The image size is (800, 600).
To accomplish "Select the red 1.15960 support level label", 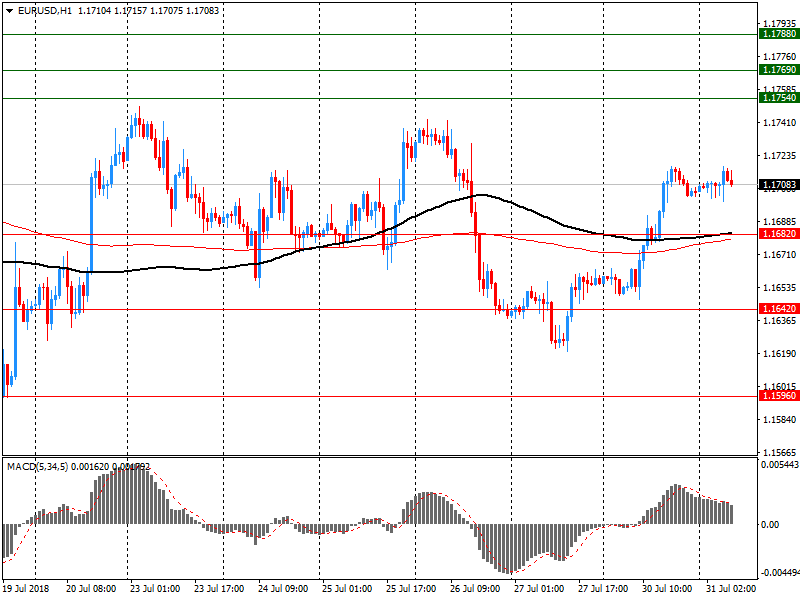I will (778, 396).
